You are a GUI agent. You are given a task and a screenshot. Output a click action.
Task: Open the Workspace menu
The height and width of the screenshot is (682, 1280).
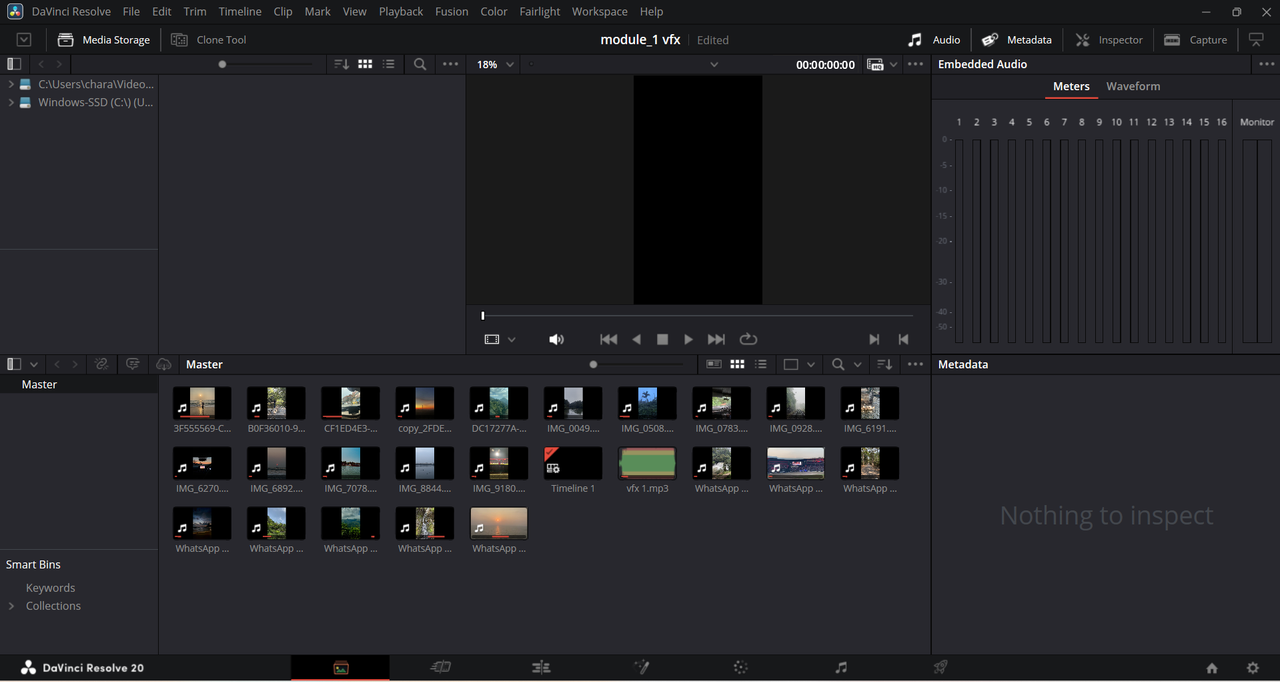(600, 12)
